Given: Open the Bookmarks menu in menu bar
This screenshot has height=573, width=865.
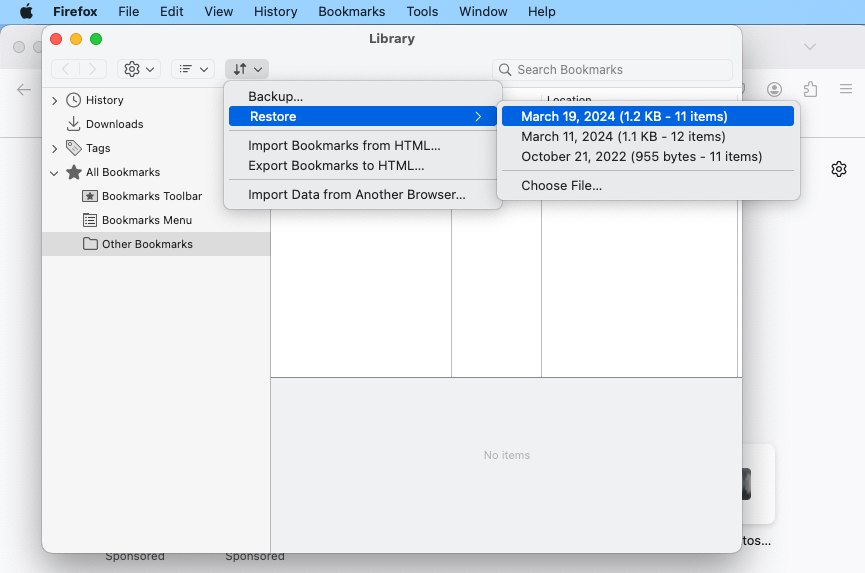Looking at the screenshot, I should pos(351,12).
